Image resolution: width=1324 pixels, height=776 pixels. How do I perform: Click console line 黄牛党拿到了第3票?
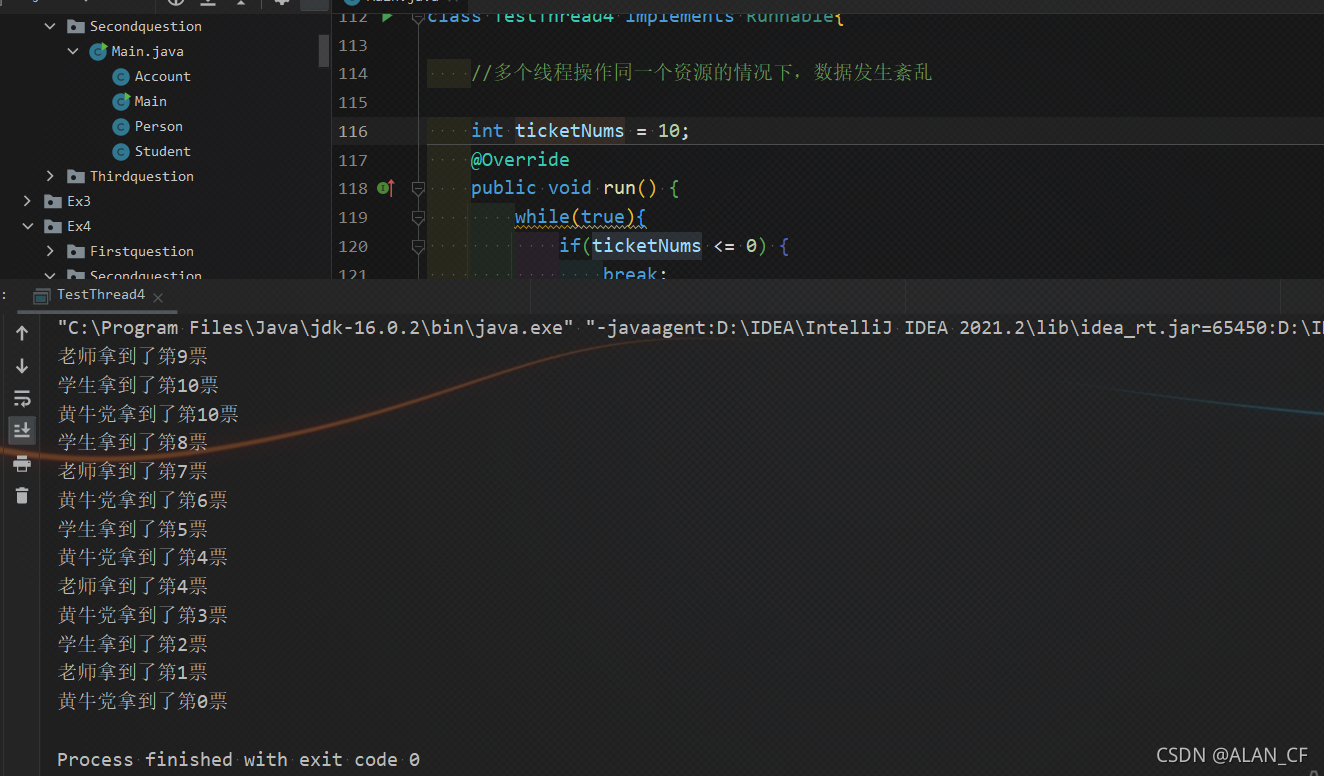click(x=142, y=615)
